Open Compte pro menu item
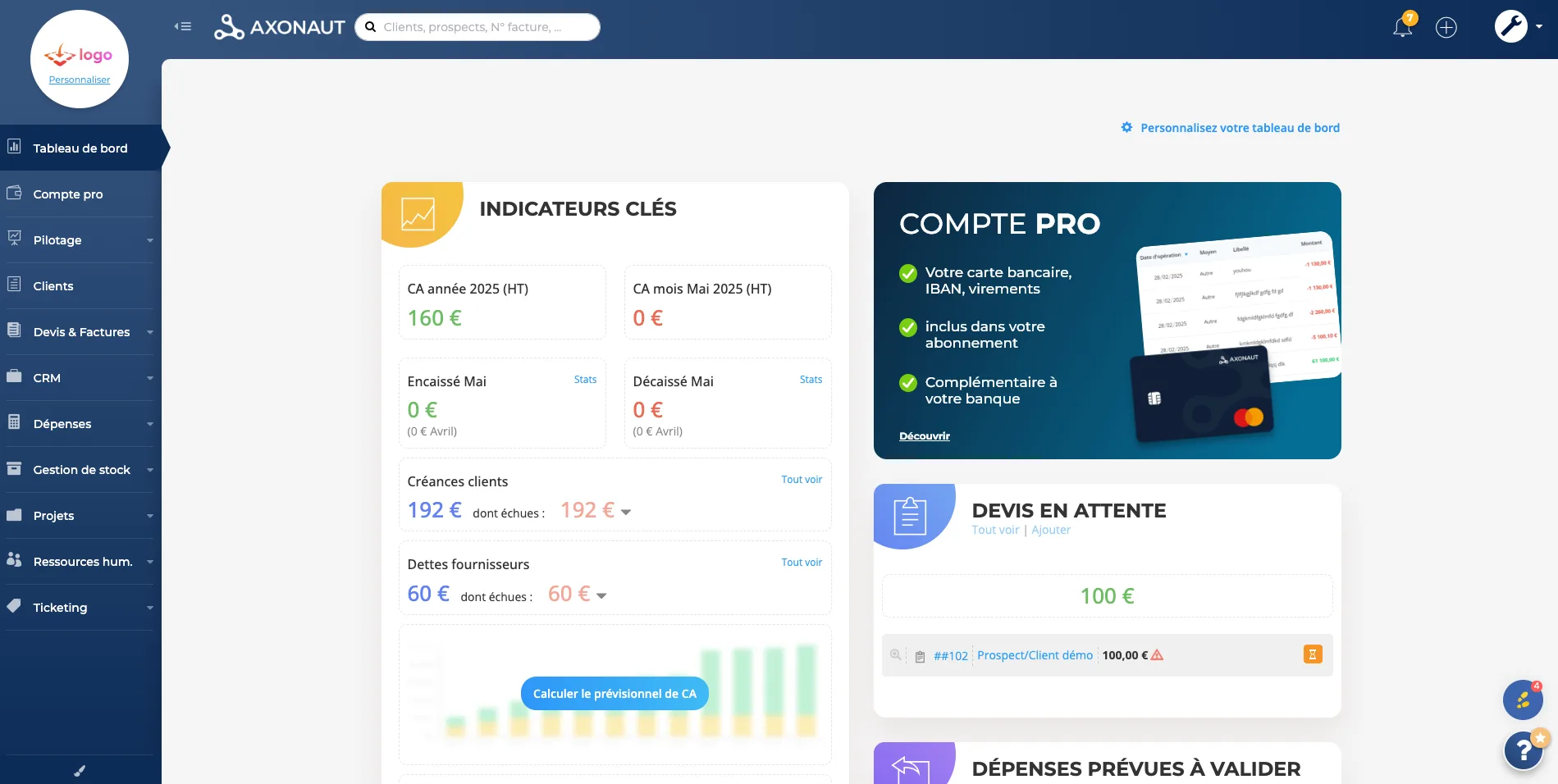Image resolution: width=1558 pixels, height=784 pixels. click(80, 194)
